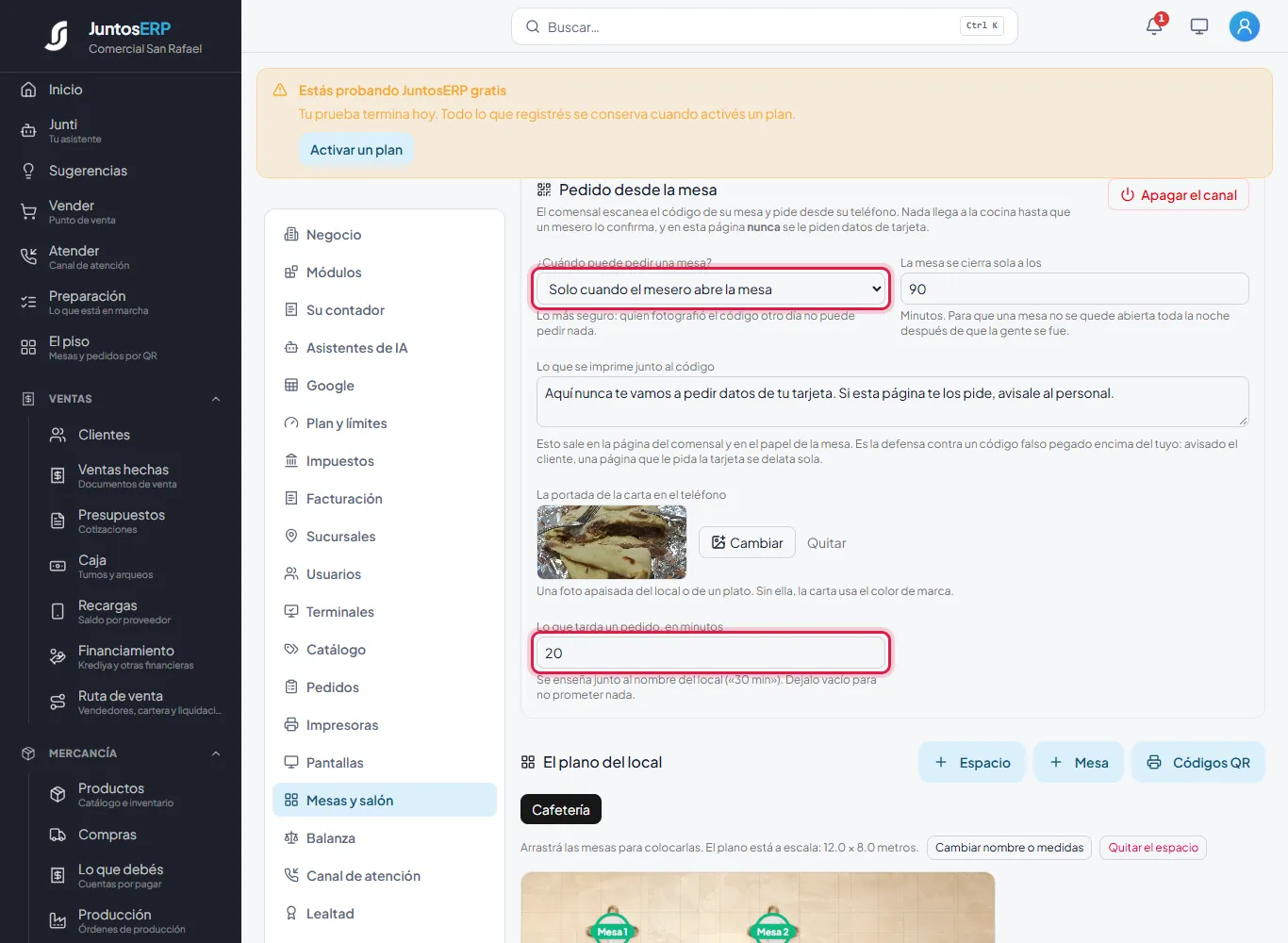
Task: Click the El piso grid icon
Action: (28, 348)
